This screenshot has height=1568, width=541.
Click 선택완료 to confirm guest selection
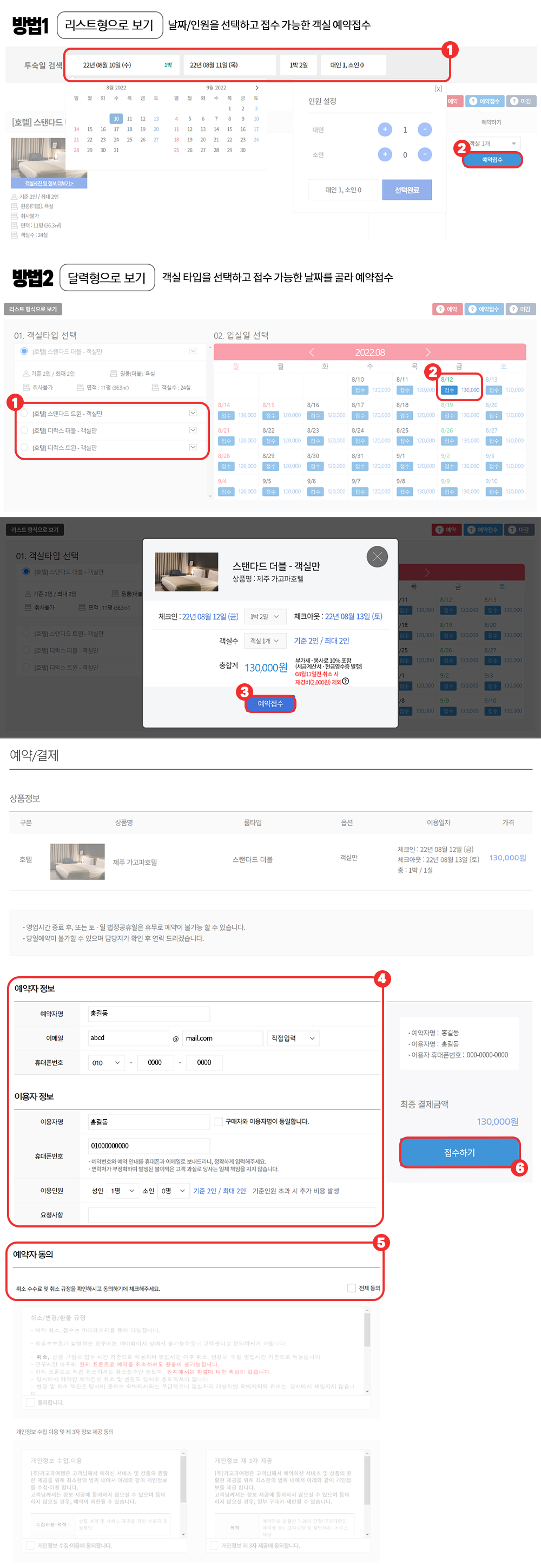407,190
